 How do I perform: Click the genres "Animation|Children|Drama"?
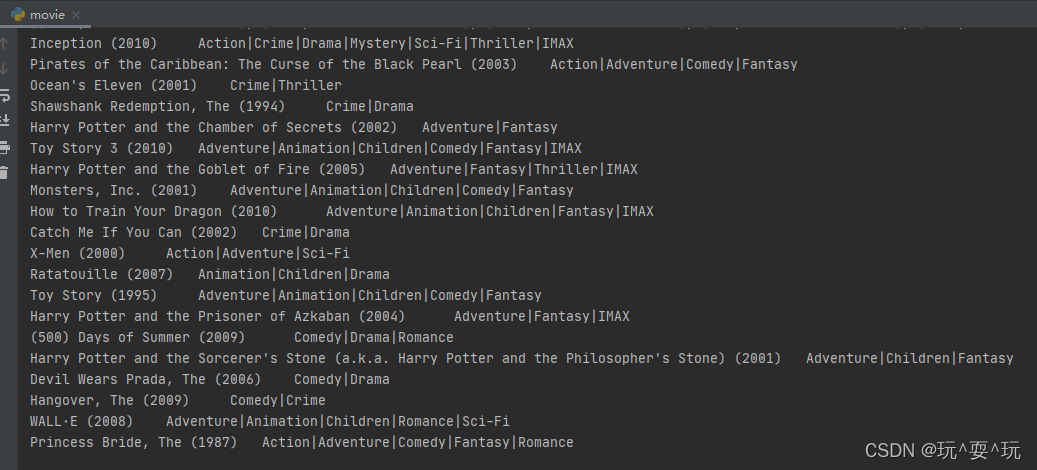coord(294,275)
